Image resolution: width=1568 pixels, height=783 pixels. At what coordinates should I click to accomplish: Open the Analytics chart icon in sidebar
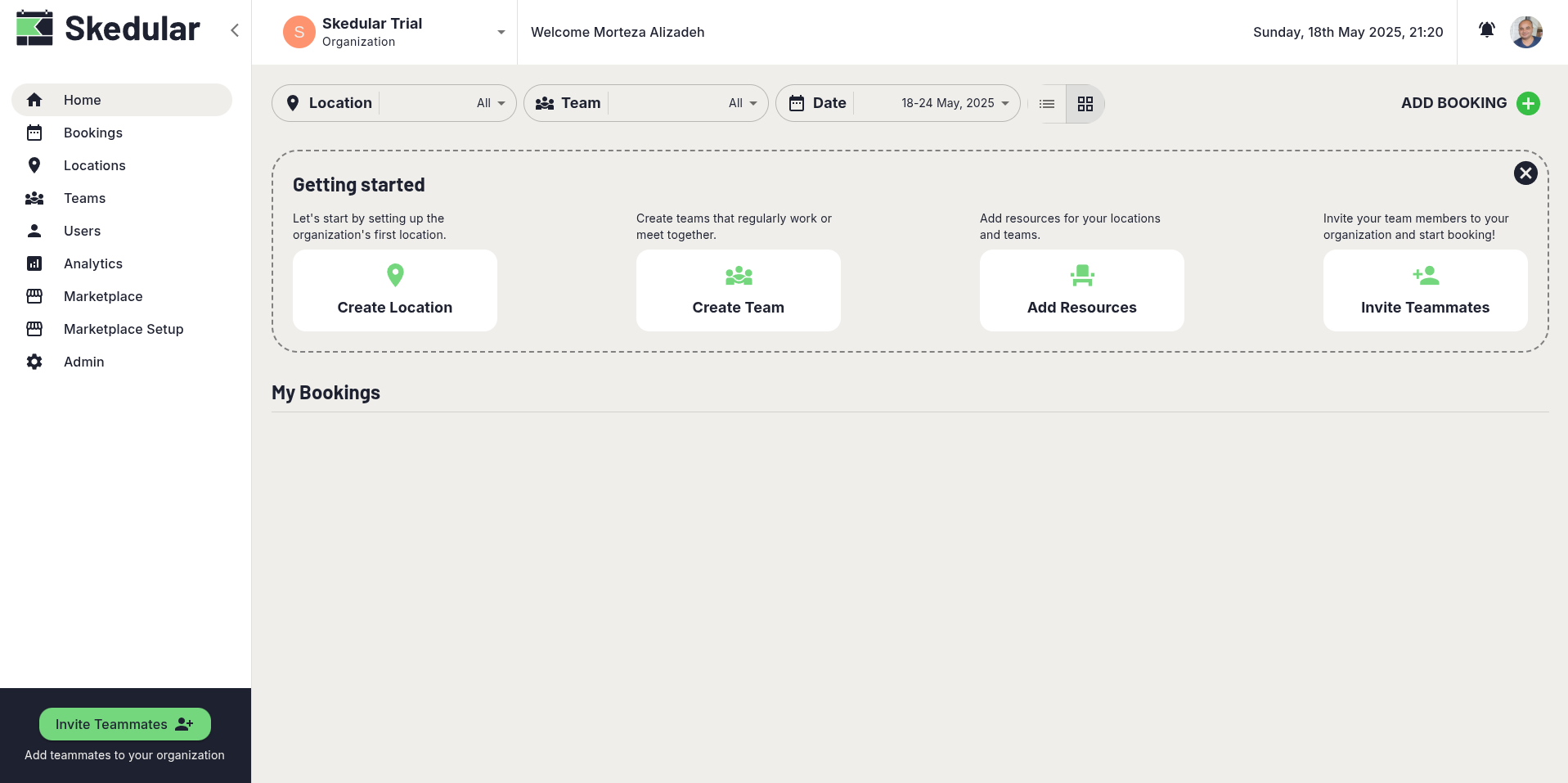pos(34,263)
